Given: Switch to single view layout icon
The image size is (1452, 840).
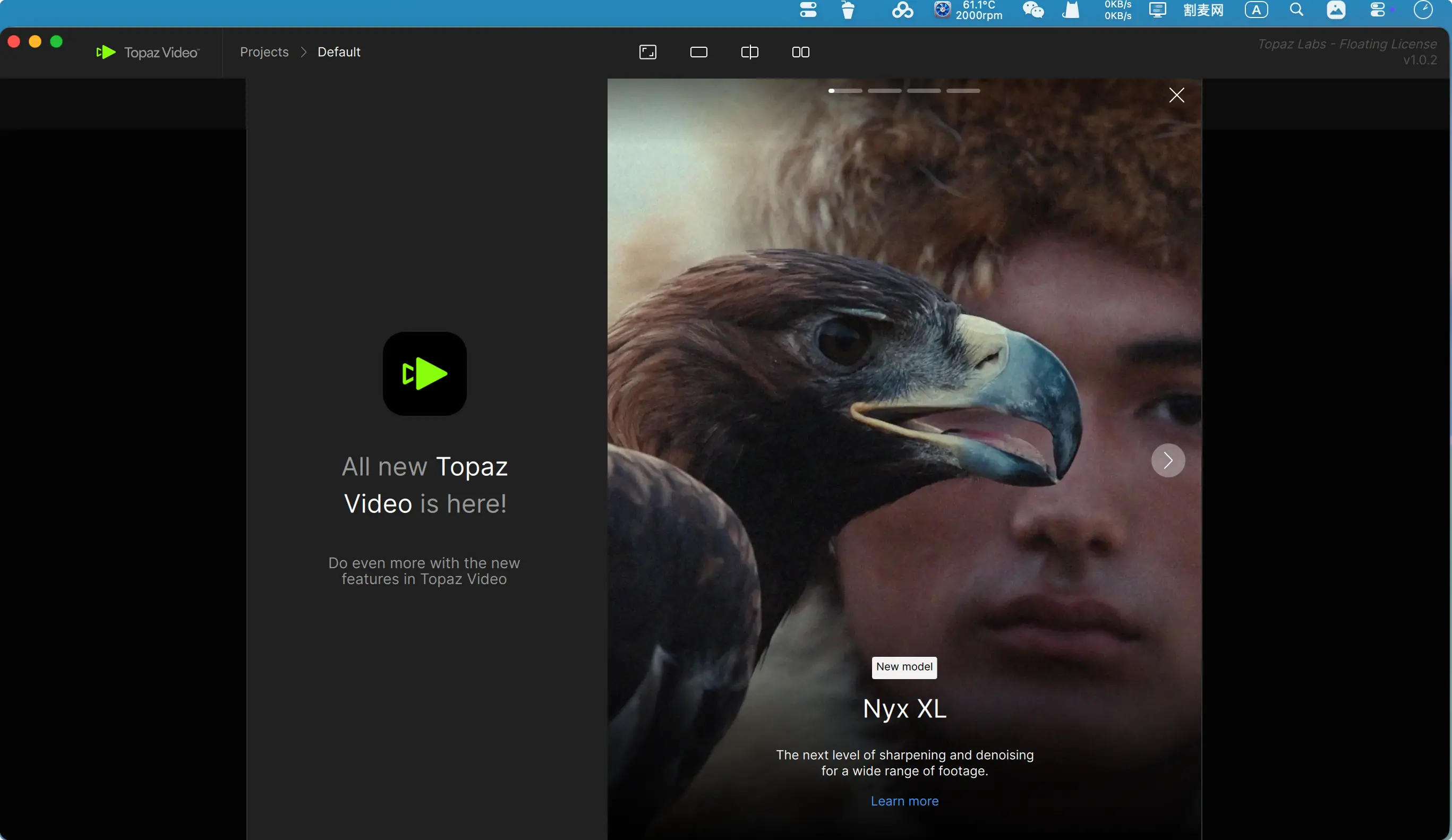Looking at the screenshot, I should [x=698, y=53].
